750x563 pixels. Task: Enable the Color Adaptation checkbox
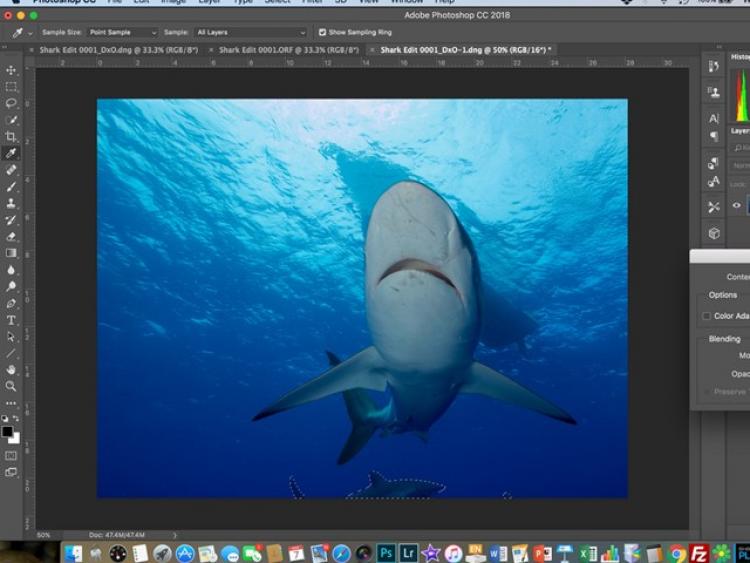pyautogui.click(x=707, y=316)
